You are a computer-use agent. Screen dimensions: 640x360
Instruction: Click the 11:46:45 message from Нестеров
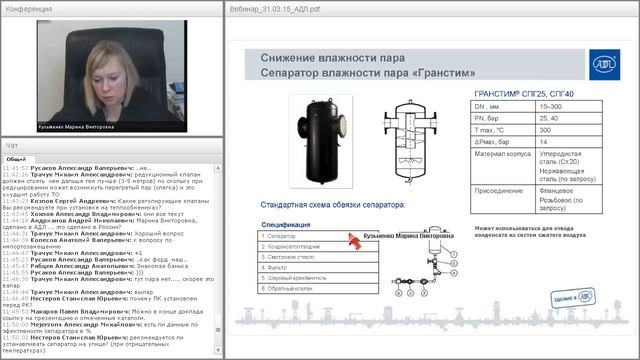(x=100, y=302)
